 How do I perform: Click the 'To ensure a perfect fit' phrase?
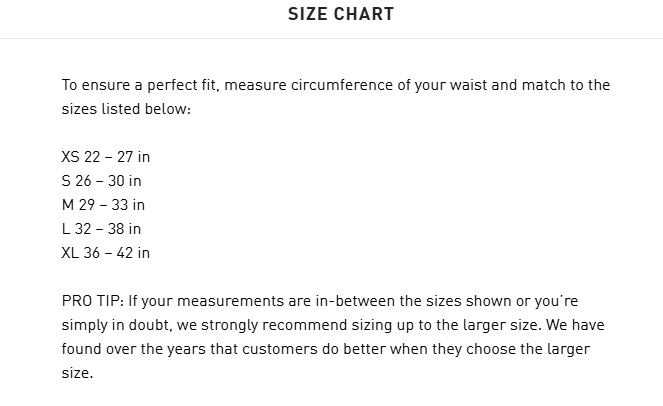140,85
